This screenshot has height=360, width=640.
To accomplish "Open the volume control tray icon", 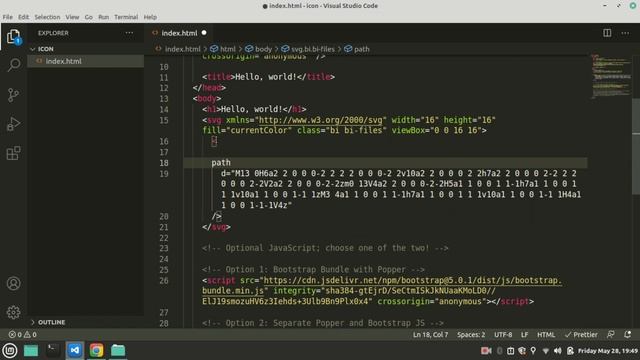I will coord(558,351).
